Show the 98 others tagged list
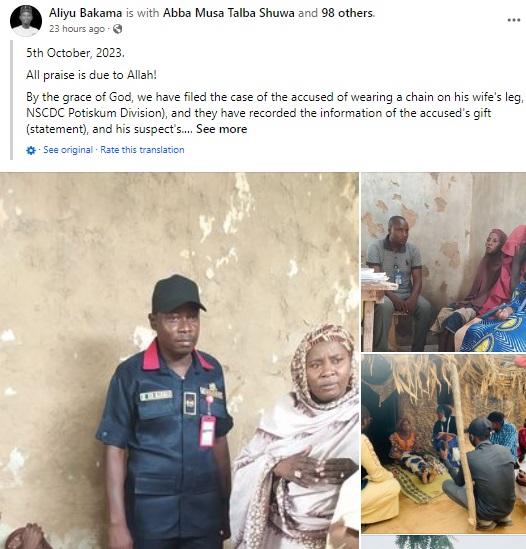This screenshot has width=526, height=549. 347,13
